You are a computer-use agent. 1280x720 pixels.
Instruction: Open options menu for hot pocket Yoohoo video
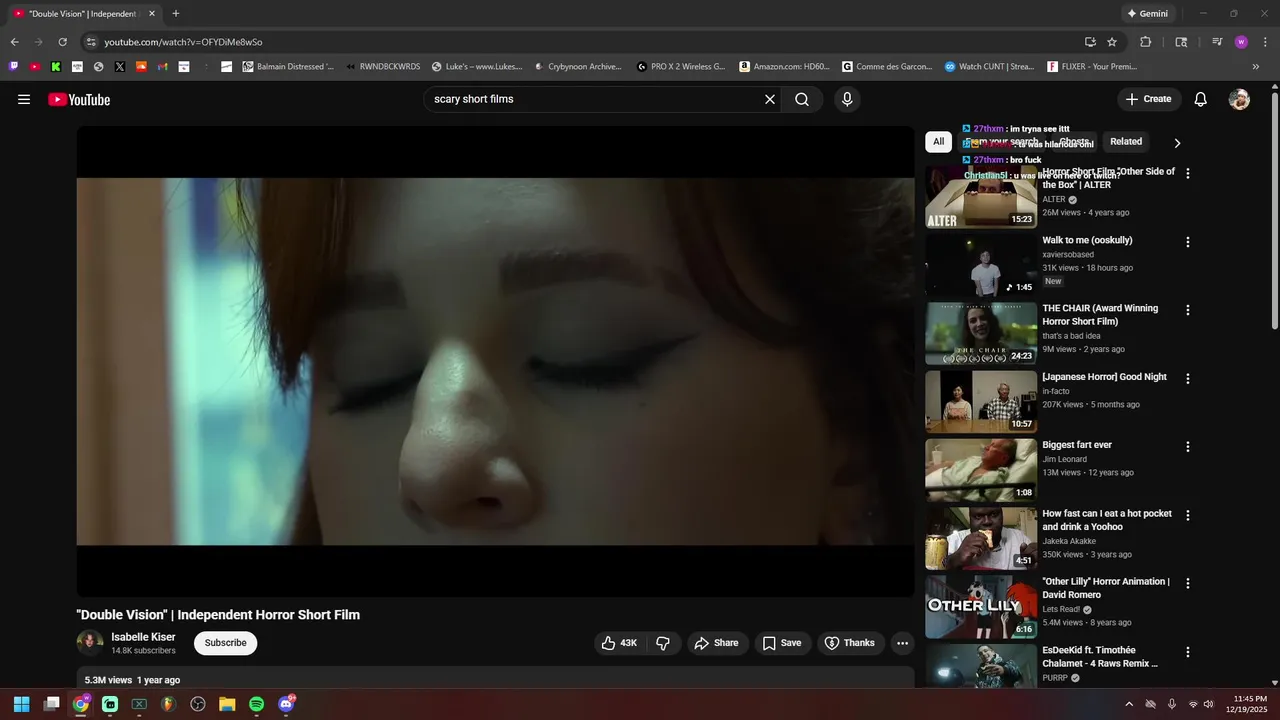pyautogui.click(x=1188, y=516)
